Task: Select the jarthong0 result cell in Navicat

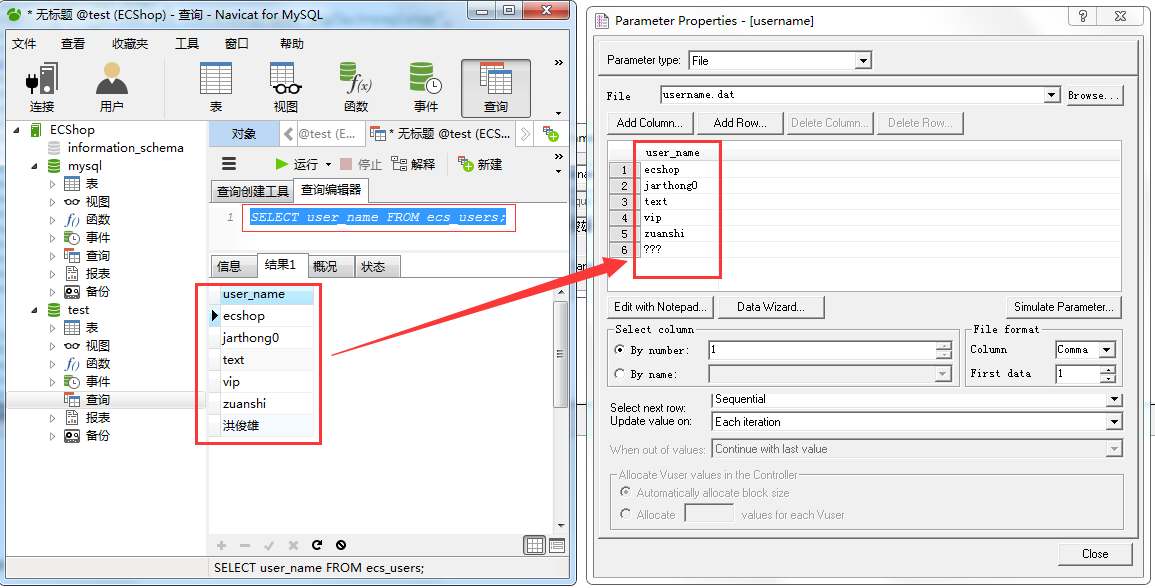Action: tap(267, 338)
